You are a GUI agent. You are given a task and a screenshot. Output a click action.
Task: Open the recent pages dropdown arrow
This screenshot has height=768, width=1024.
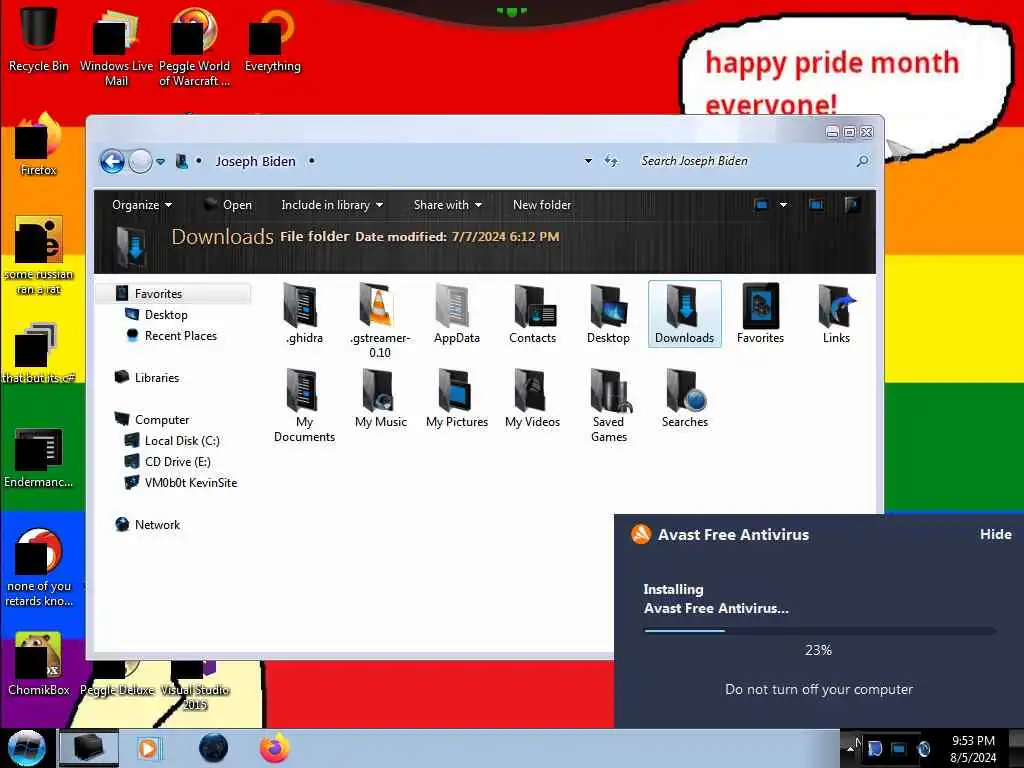[161, 161]
